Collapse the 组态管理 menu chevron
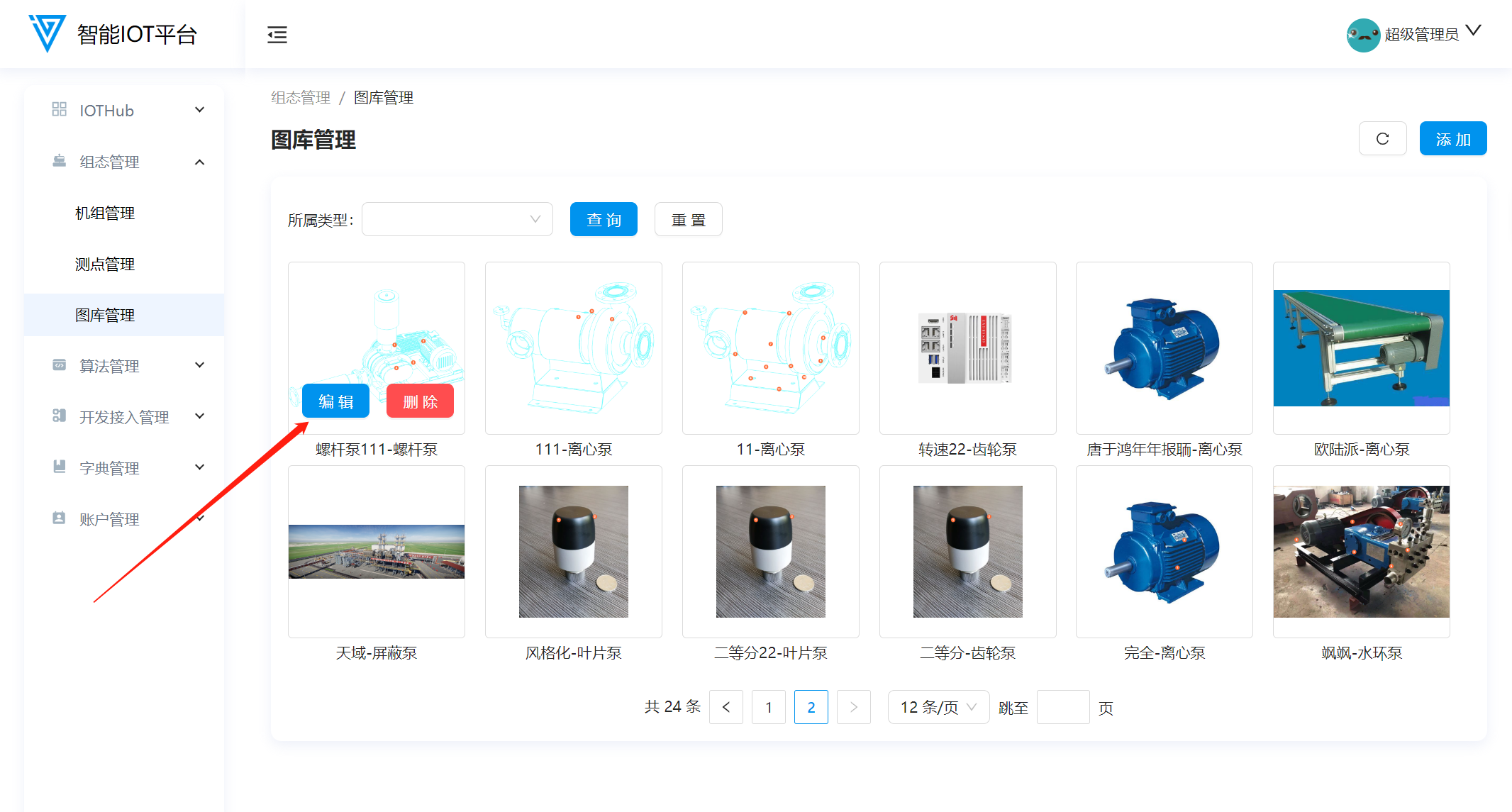This screenshot has width=1512, height=812. pyautogui.click(x=200, y=162)
